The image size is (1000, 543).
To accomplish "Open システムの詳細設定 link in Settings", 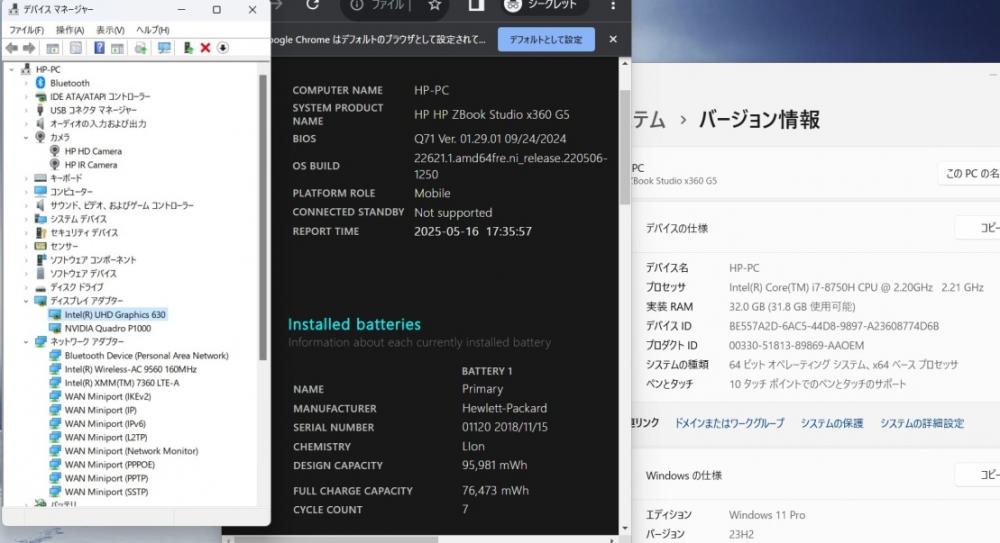I will click(922, 423).
